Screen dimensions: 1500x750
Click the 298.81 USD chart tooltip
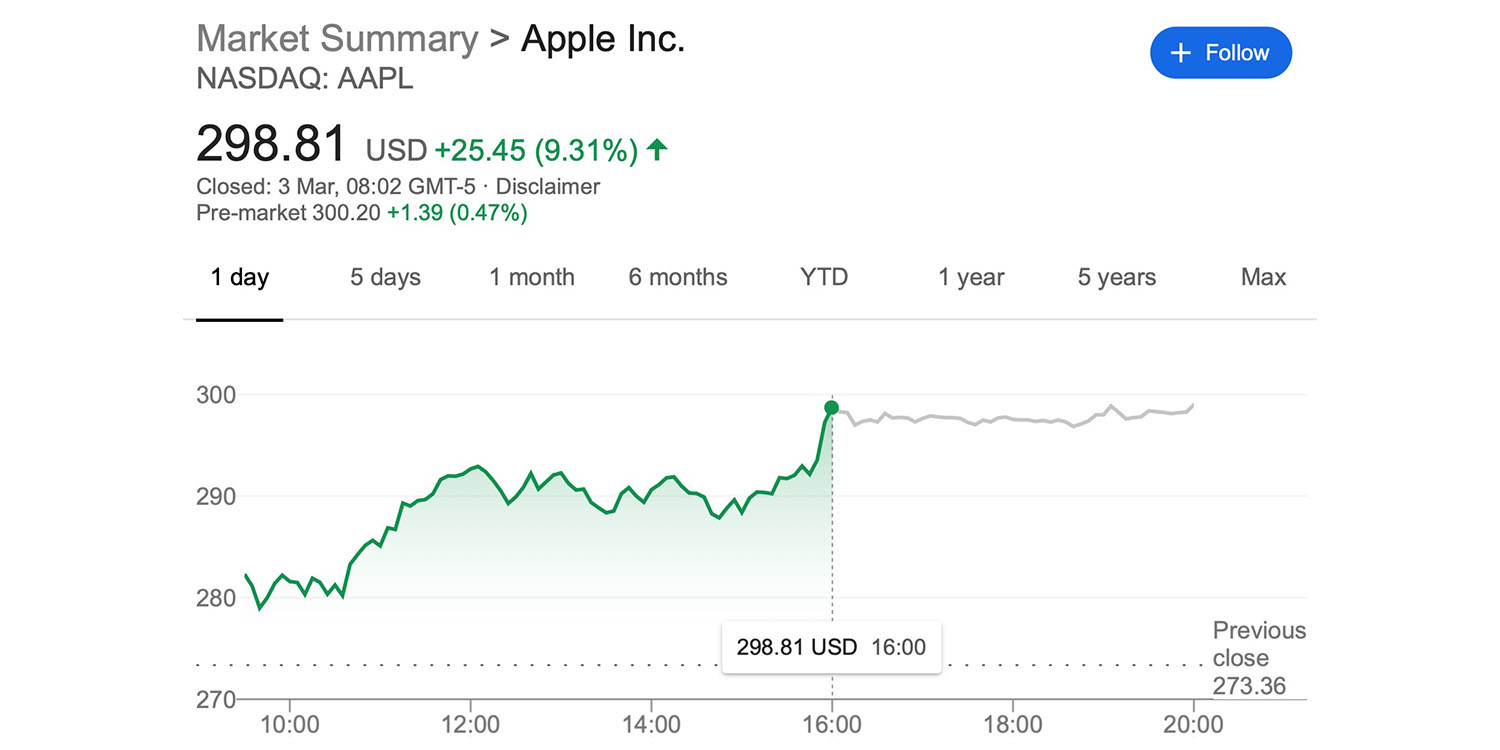coord(831,647)
